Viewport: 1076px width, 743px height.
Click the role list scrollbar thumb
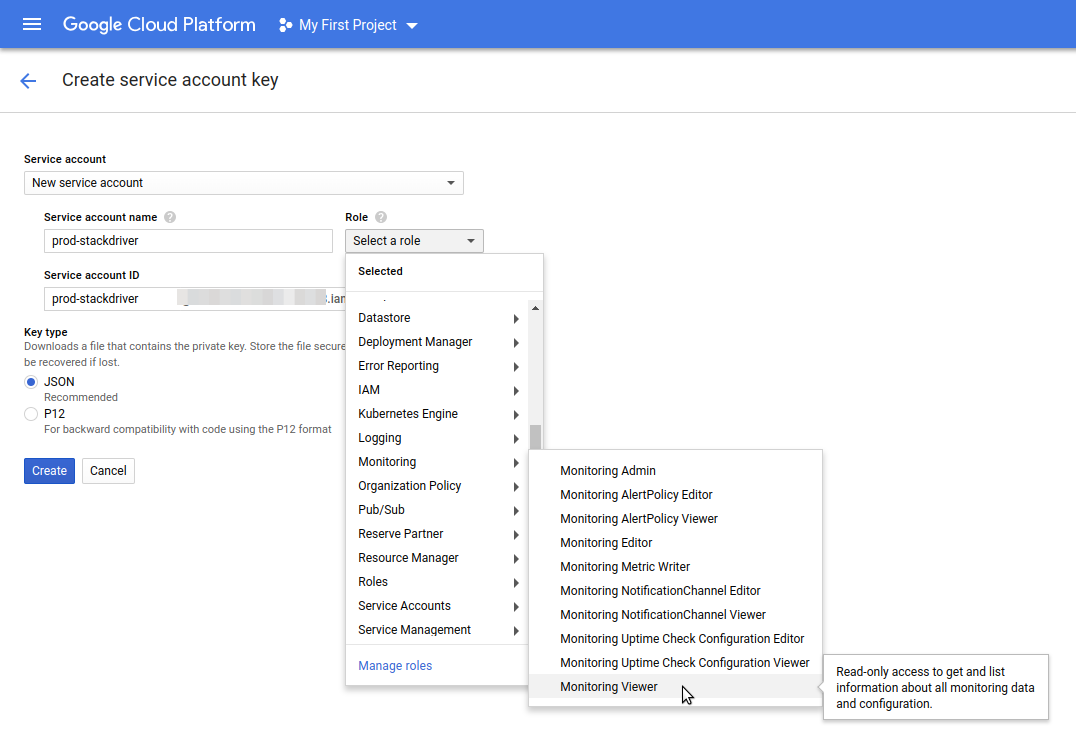pyautogui.click(x=535, y=438)
